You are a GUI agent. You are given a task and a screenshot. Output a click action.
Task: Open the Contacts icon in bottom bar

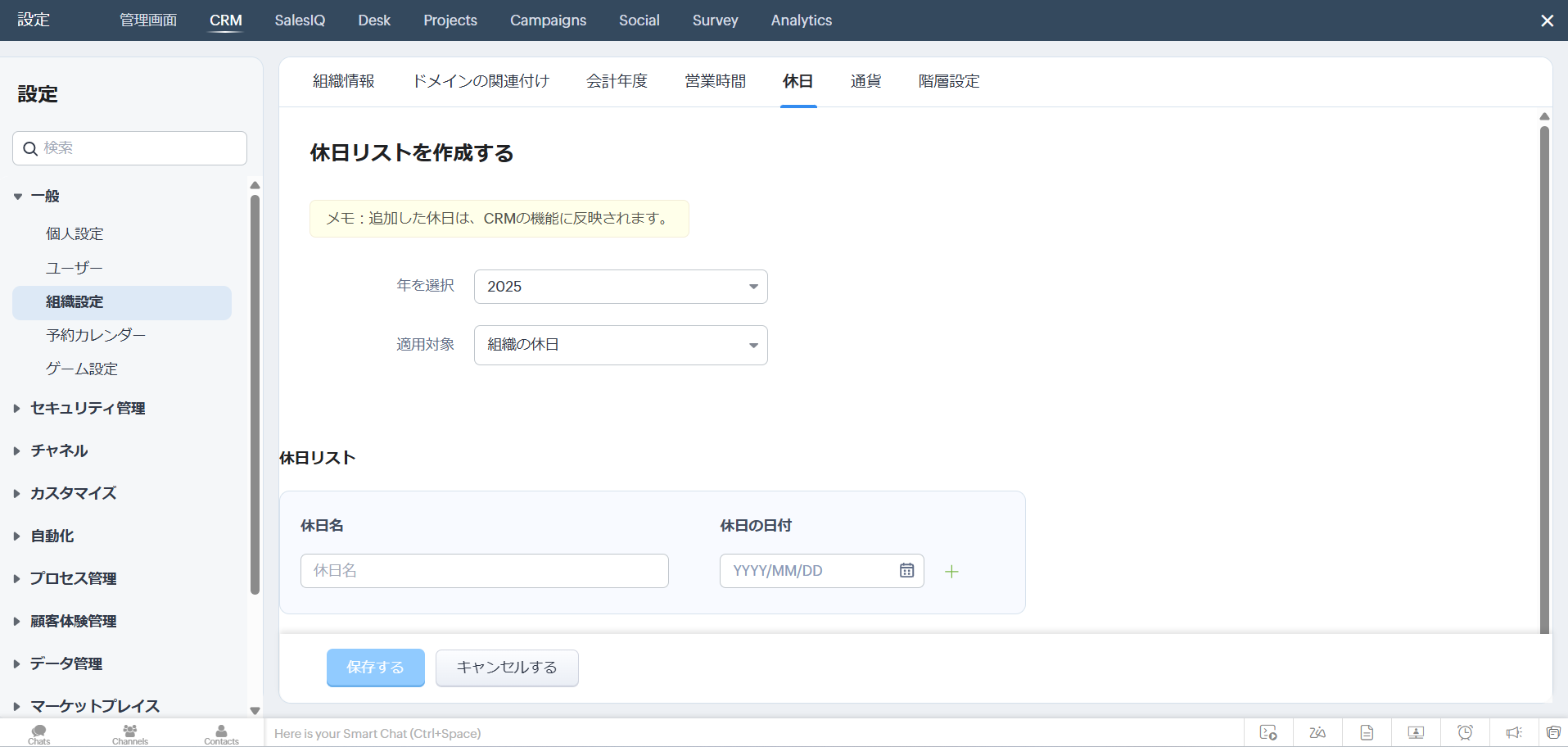pyautogui.click(x=221, y=733)
